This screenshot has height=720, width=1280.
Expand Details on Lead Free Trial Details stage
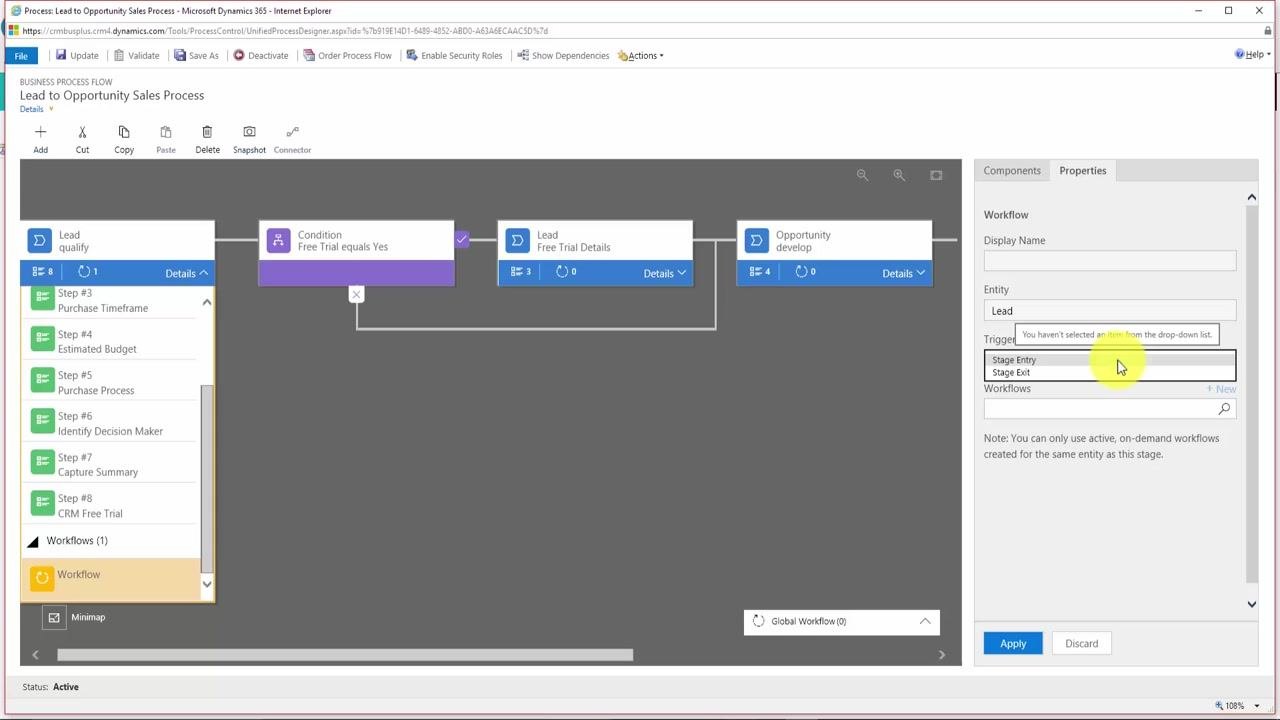tap(664, 273)
